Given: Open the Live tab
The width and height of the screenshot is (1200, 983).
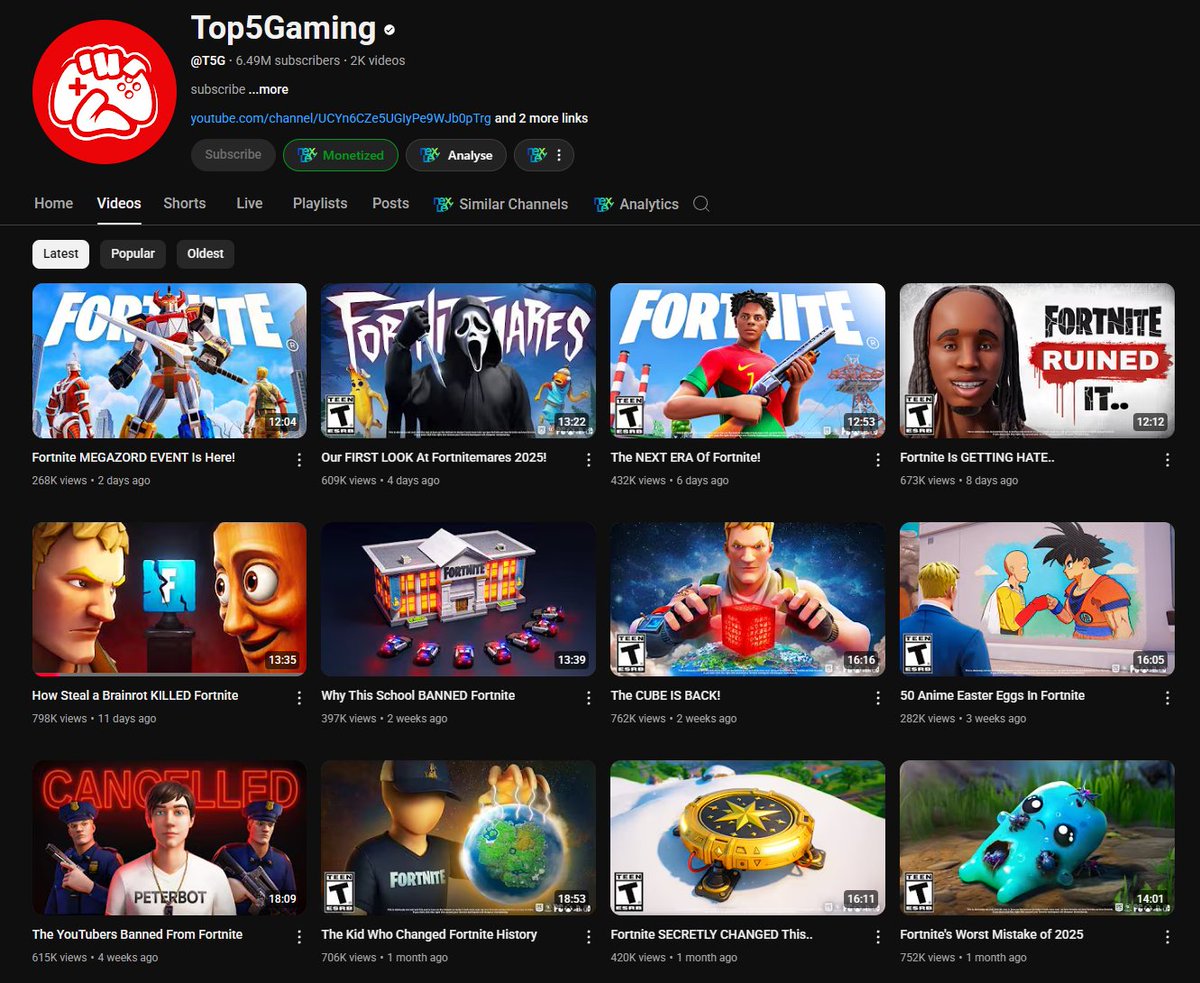Looking at the screenshot, I should (x=250, y=203).
